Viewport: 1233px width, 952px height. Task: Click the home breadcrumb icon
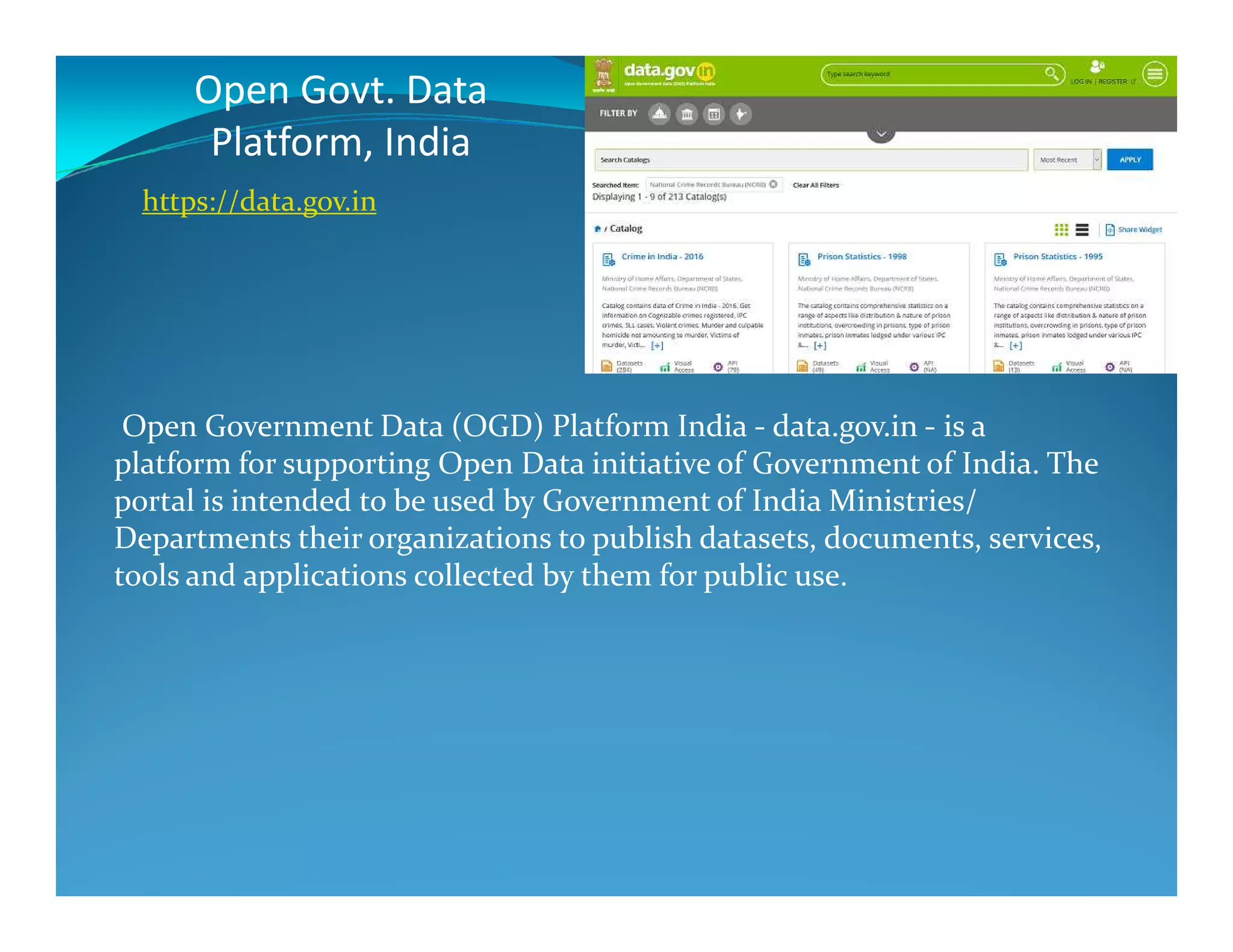[597, 229]
